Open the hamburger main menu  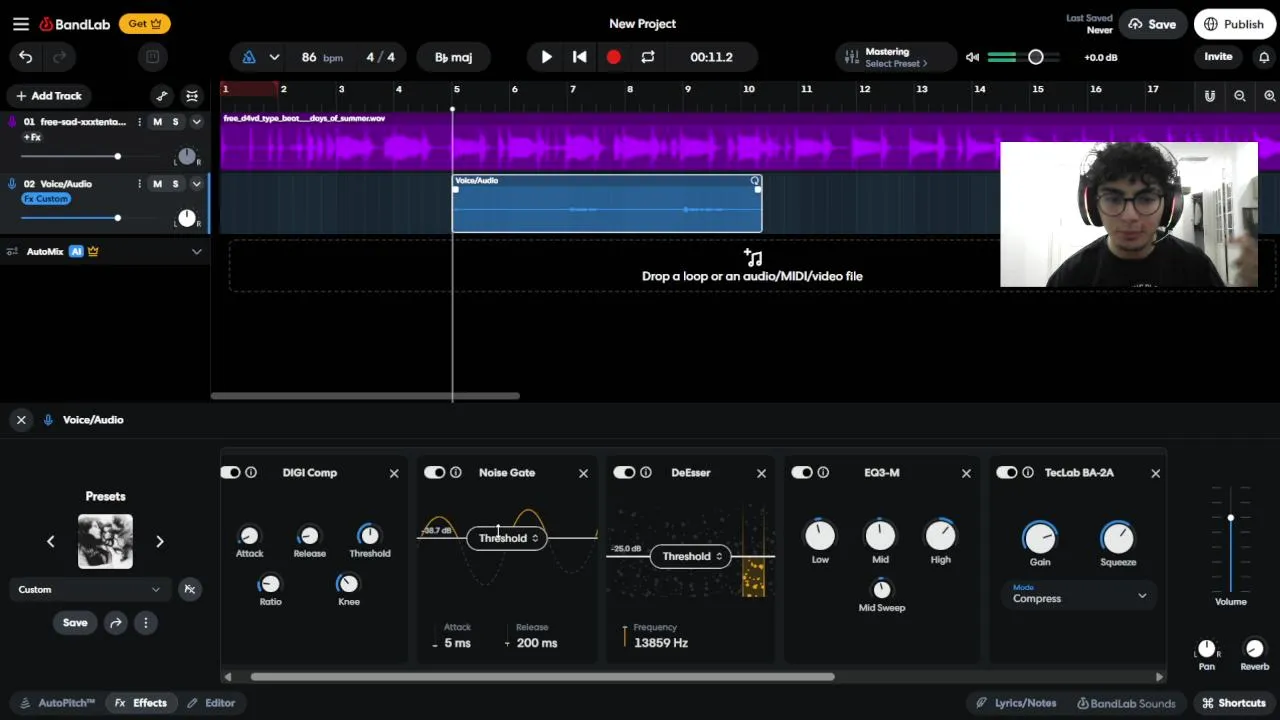[x=21, y=24]
